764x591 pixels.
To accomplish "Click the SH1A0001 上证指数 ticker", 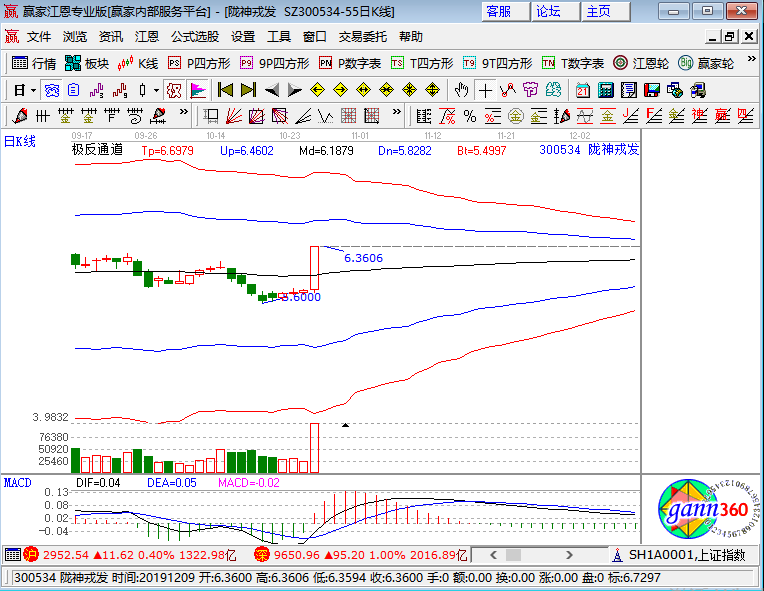I will tap(687, 554).
